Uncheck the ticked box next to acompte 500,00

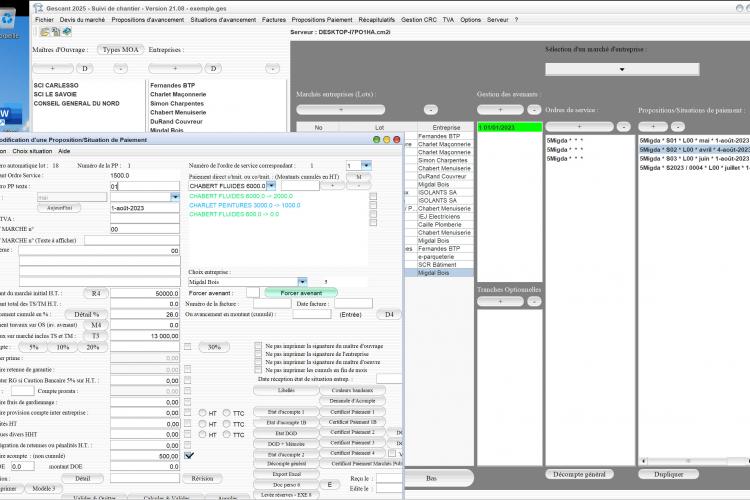tap(189, 456)
